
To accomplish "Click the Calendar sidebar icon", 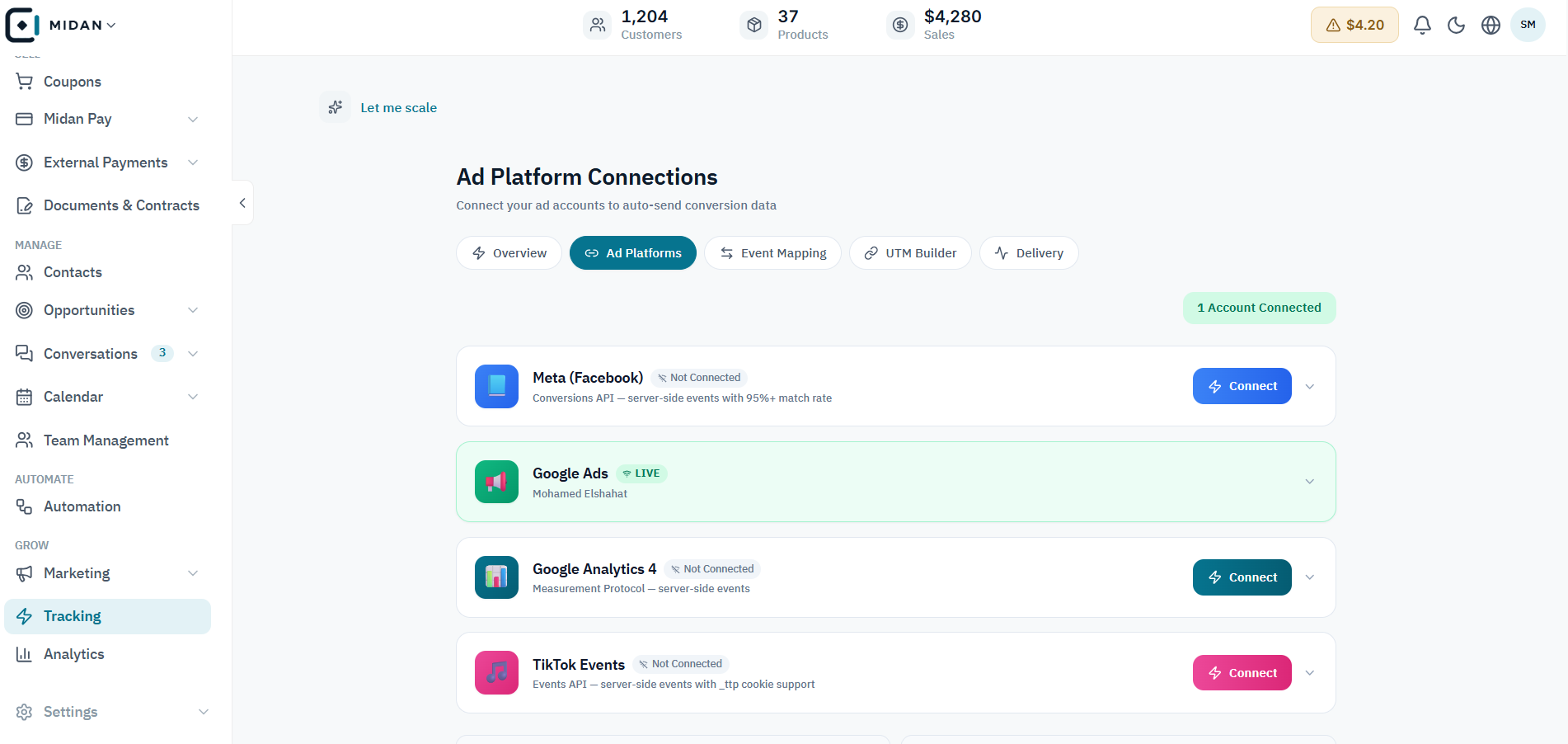I will point(25,397).
